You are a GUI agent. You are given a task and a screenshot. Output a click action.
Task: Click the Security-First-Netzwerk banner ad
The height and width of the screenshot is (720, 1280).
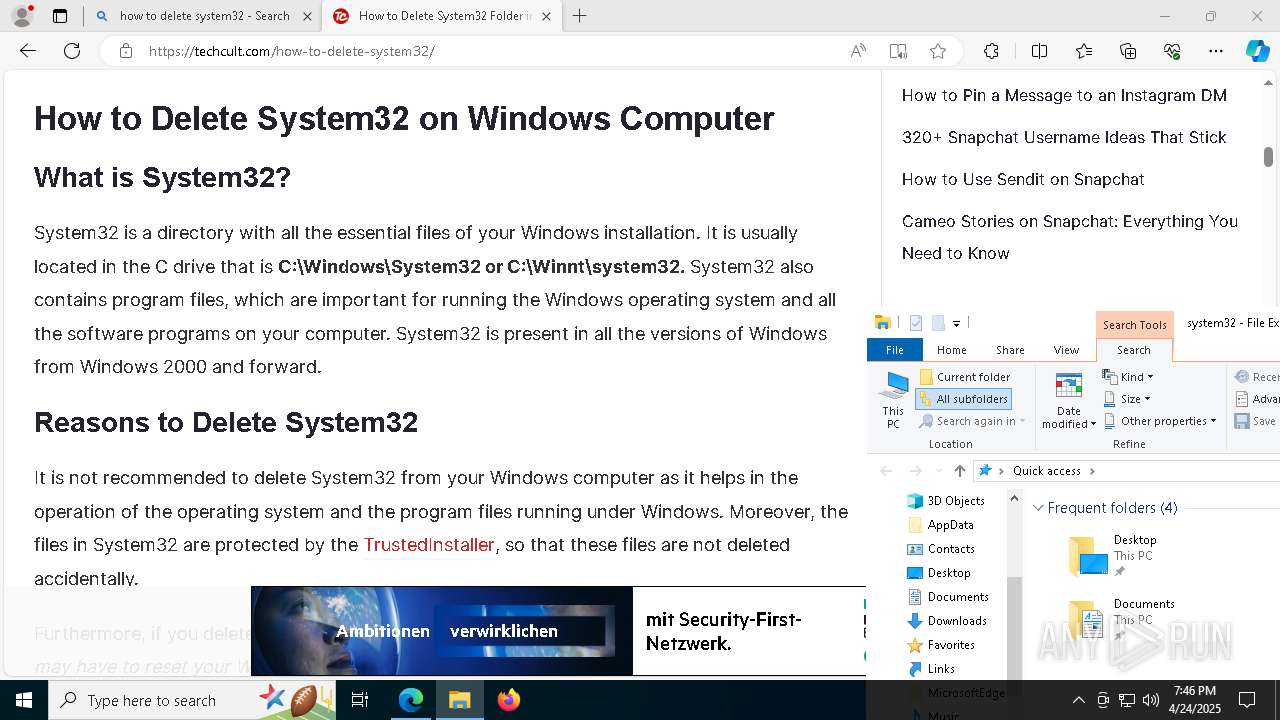pos(558,631)
